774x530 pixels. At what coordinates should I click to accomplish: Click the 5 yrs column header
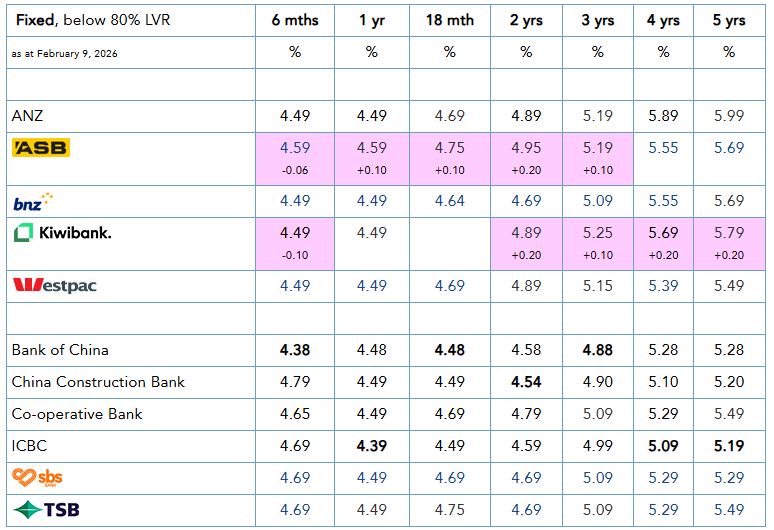729,20
